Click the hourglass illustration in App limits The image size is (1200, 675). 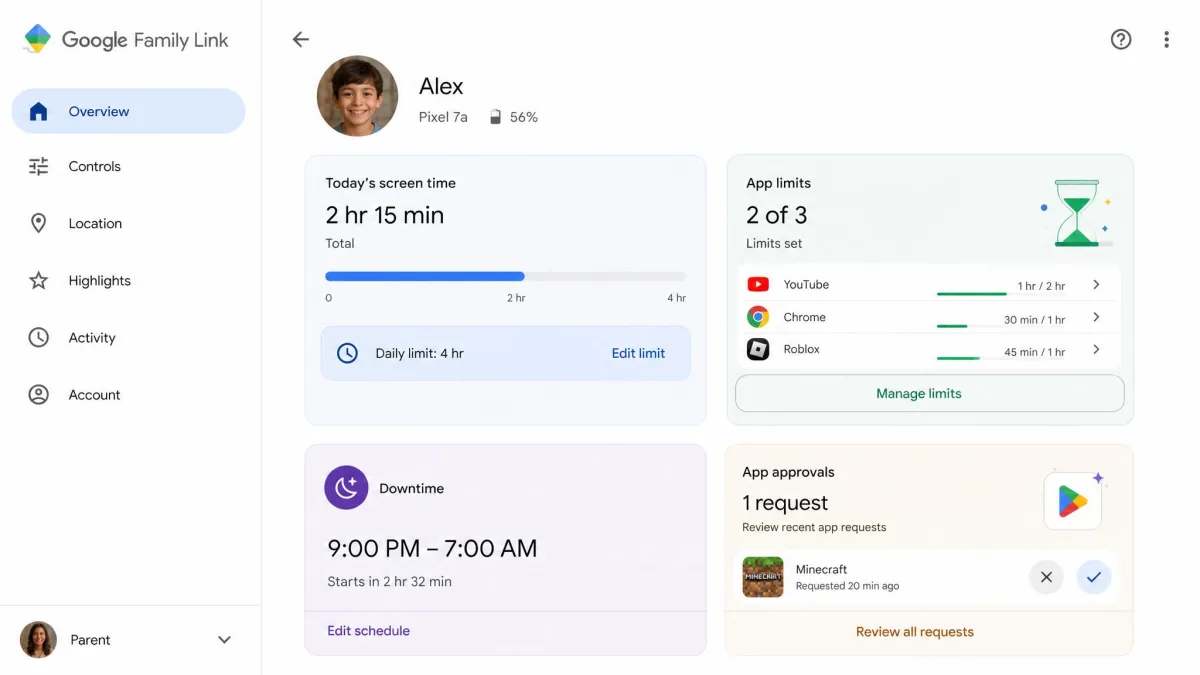[1076, 213]
